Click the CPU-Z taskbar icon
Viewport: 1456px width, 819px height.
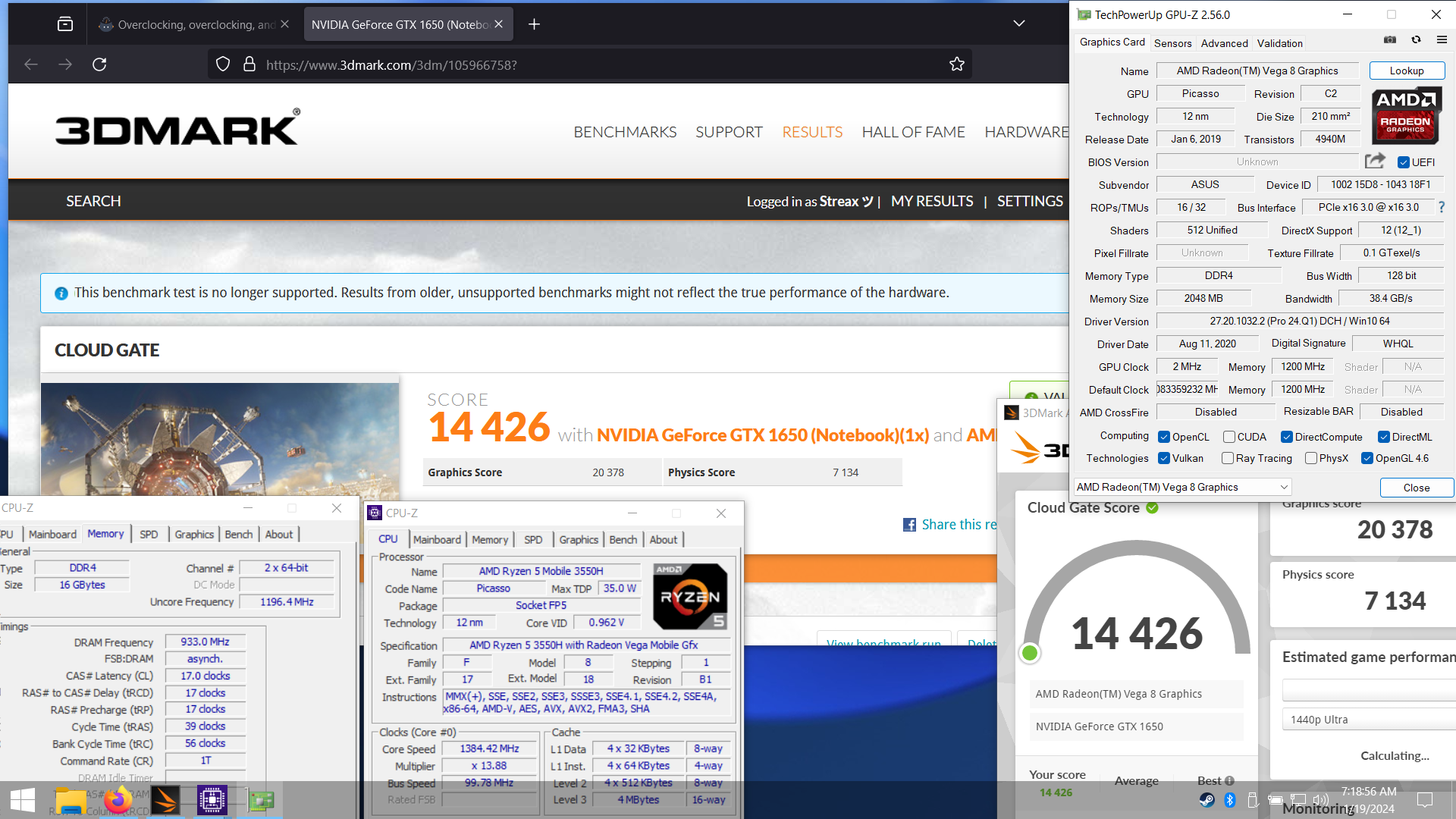click(x=212, y=800)
